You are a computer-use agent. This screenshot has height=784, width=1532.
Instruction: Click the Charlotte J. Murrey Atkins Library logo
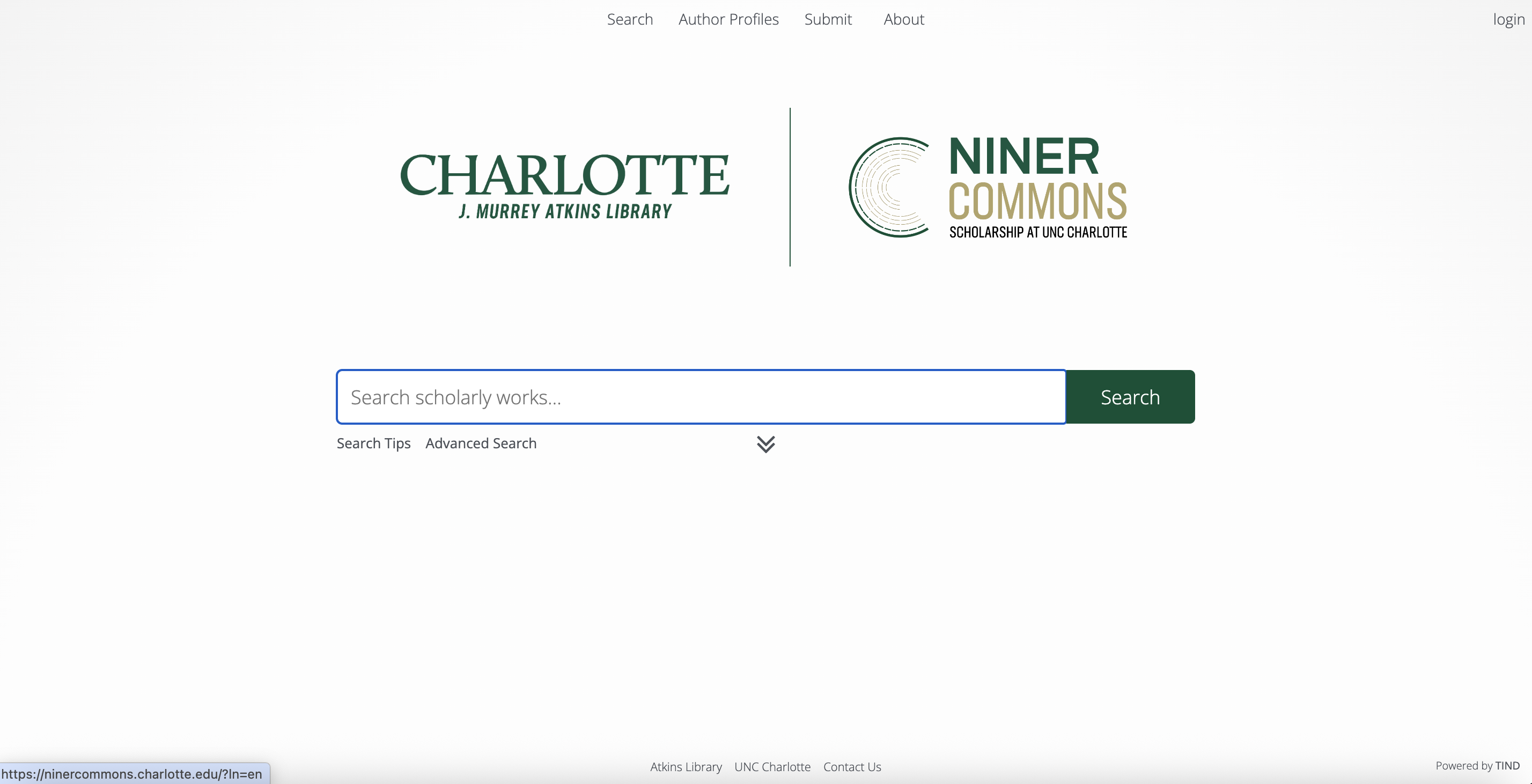point(564,184)
